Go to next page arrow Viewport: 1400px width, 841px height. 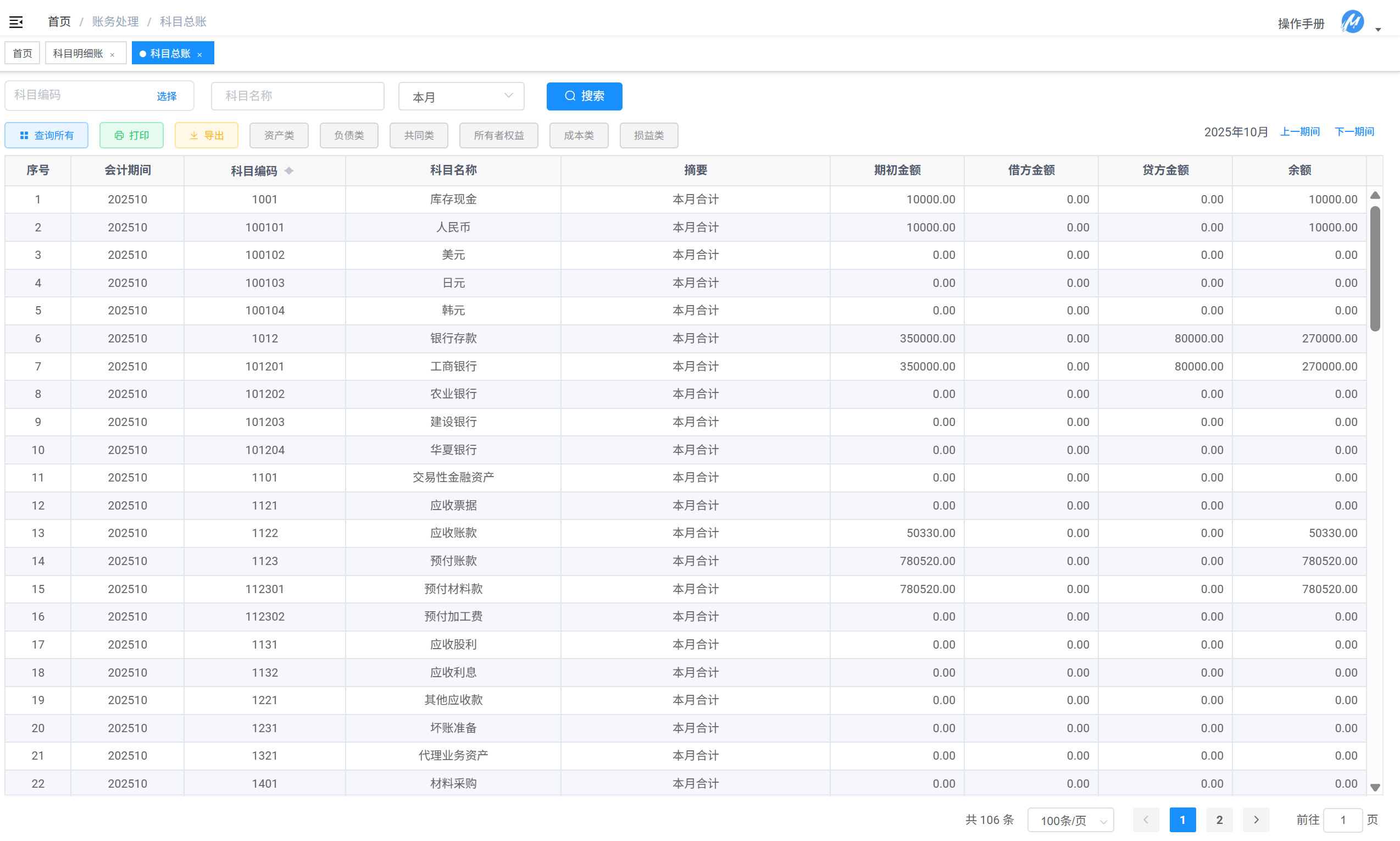point(1255,820)
